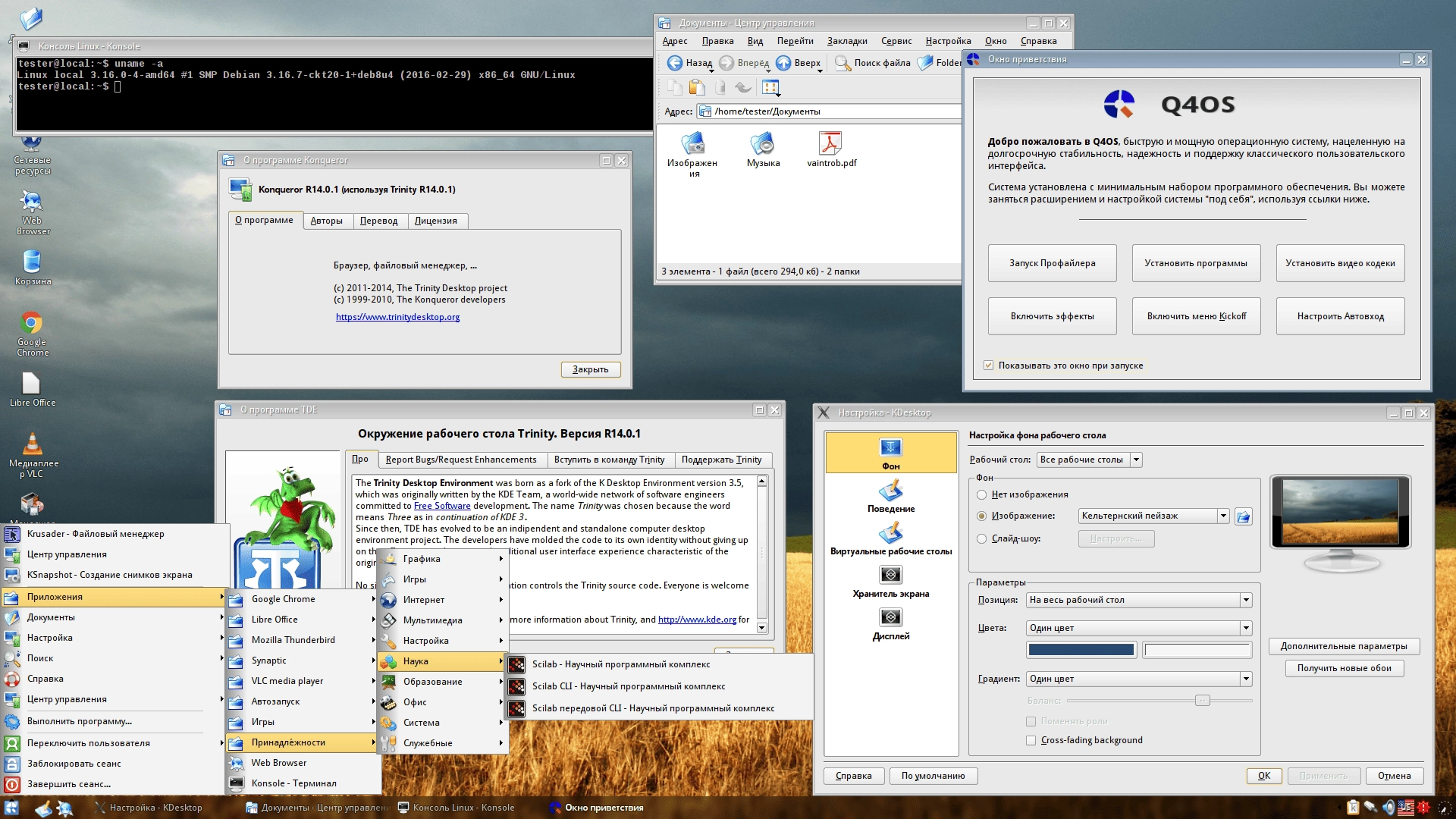This screenshot has height=819, width=1456.
Task: Open the Кельтернский пейзаж wallpaper dropdown
Action: coord(1153,516)
